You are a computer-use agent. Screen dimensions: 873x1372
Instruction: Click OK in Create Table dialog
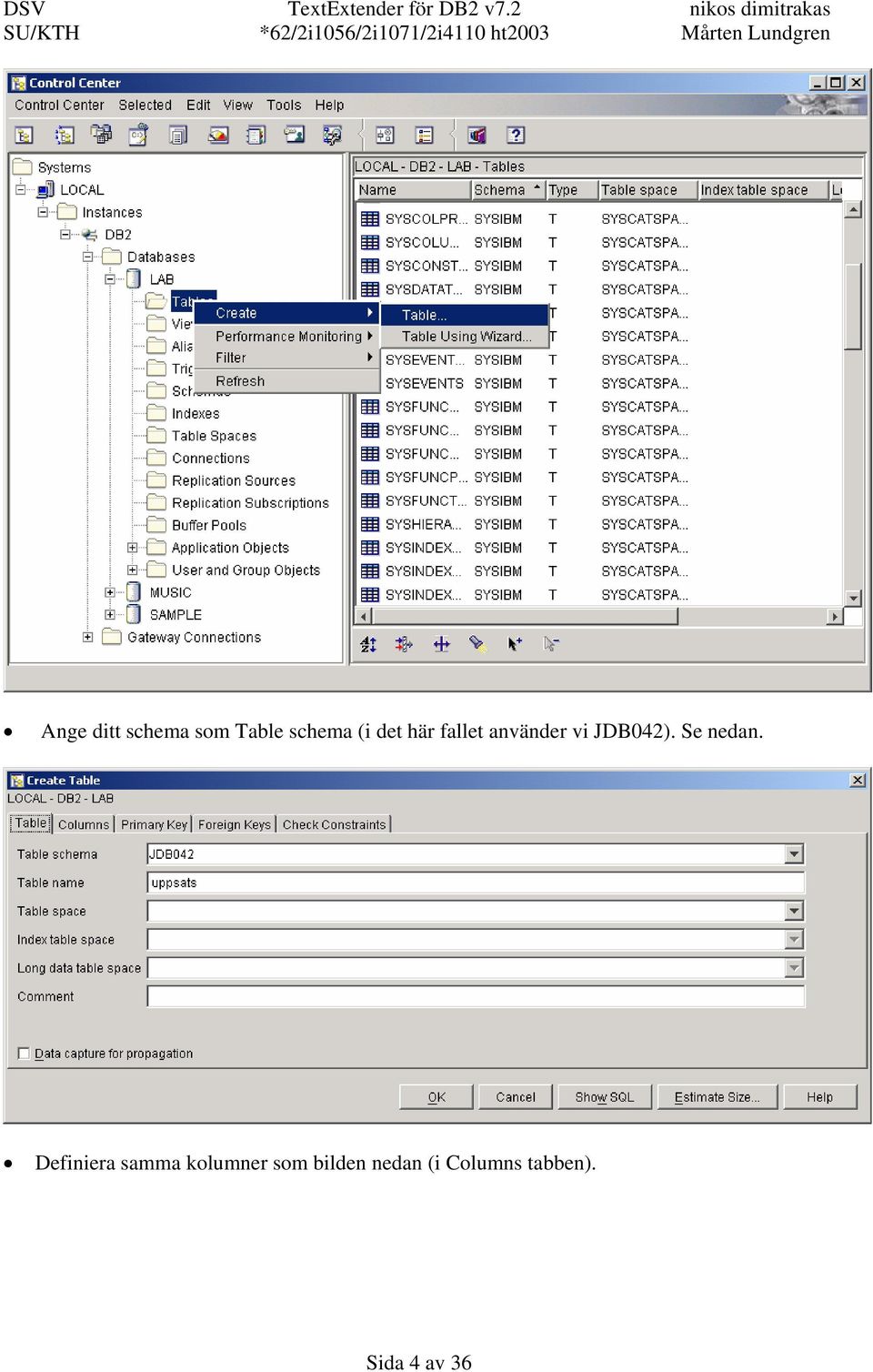(436, 1097)
